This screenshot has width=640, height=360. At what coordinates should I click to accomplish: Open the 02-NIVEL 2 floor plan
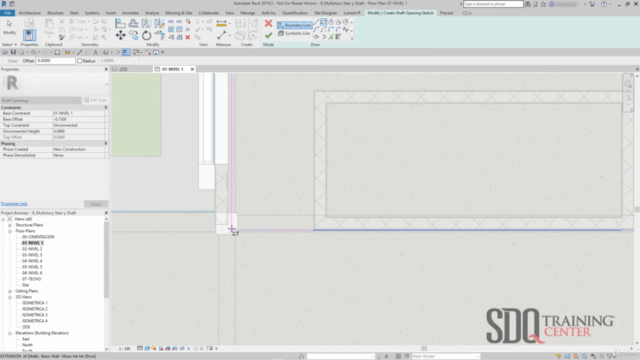pos(32,249)
